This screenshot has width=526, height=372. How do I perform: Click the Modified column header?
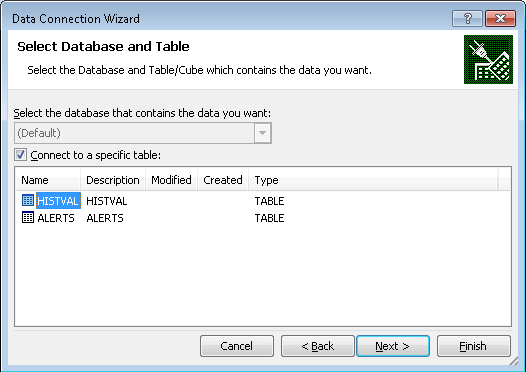(x=171, y=180)
